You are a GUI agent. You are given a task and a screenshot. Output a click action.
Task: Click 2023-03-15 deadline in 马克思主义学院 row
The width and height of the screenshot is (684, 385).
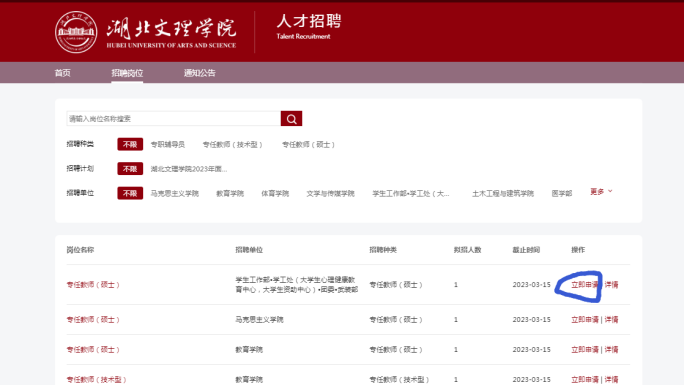(x=531, y=320)
